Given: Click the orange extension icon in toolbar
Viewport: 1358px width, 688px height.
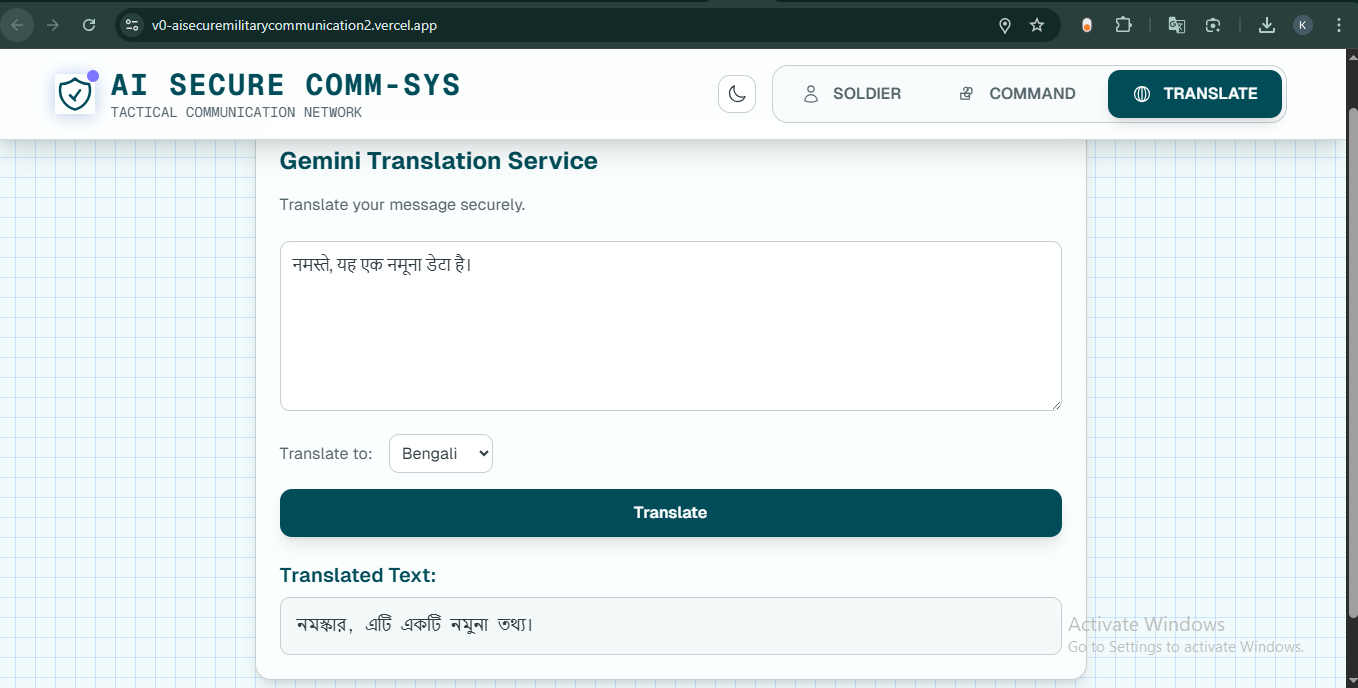Looking at the screenshot, I should click(x=1087, y=25).
